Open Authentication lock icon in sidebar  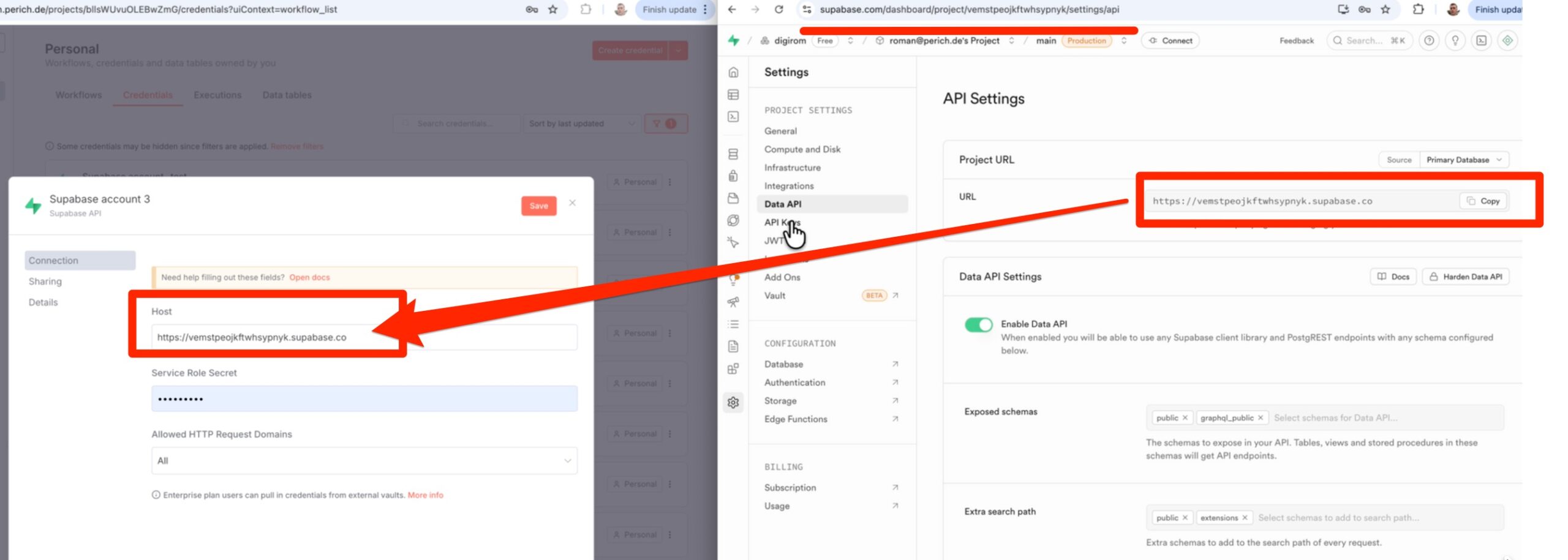733,176
